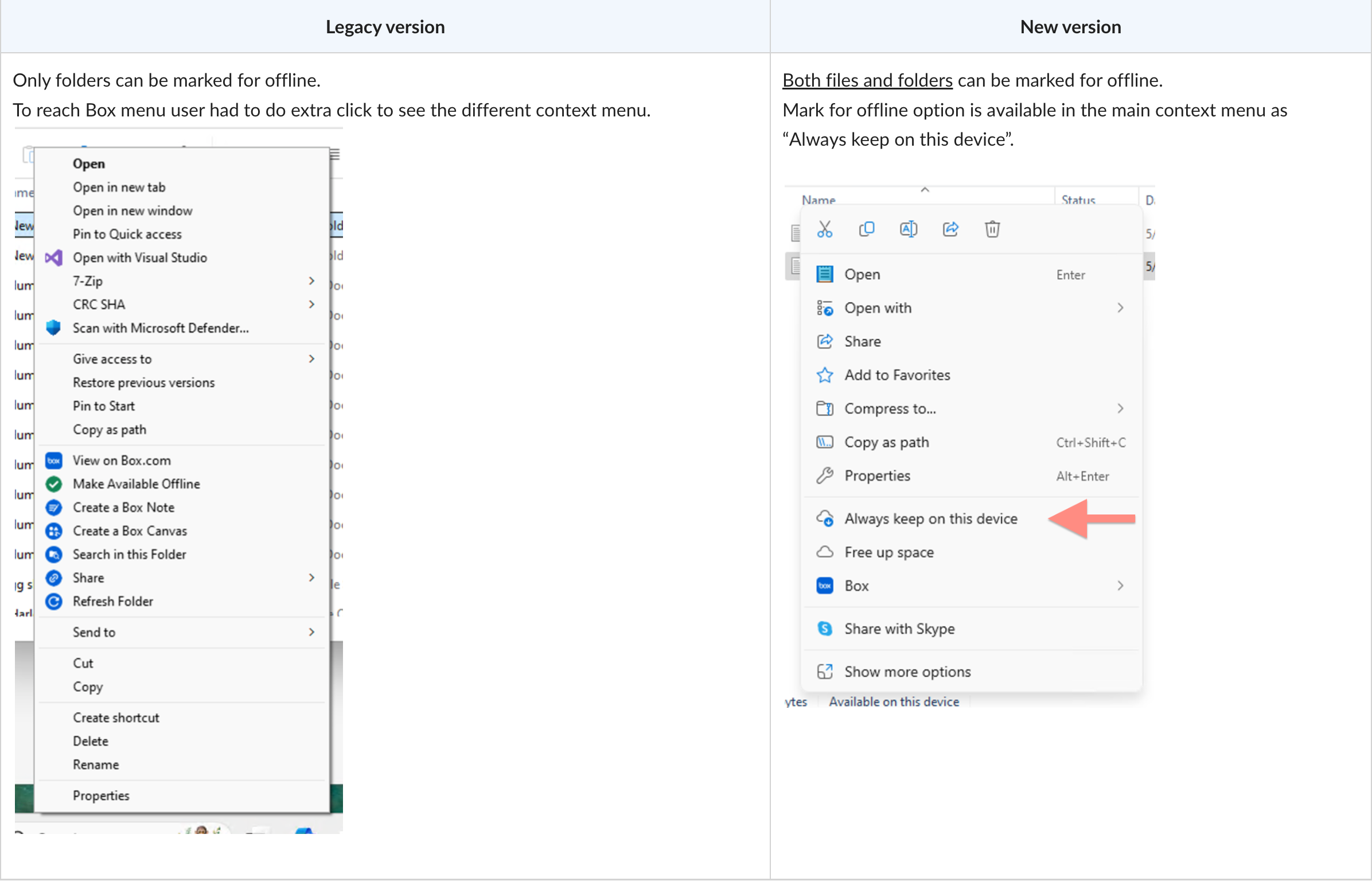Click the Create a Box Canvas icon
This screenshot has width=1372, height=881.
[53, 531]
